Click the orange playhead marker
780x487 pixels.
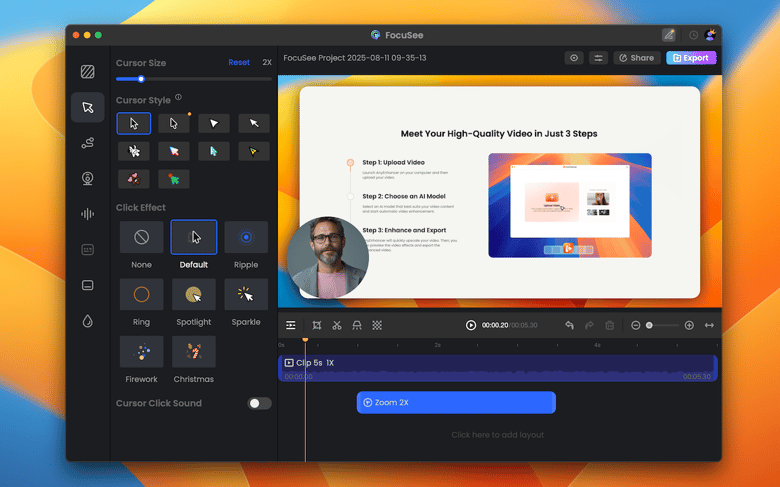305,340
